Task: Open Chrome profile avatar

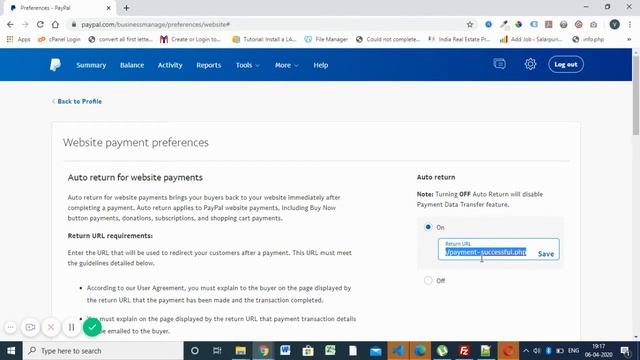Action: tap(614, 24)
